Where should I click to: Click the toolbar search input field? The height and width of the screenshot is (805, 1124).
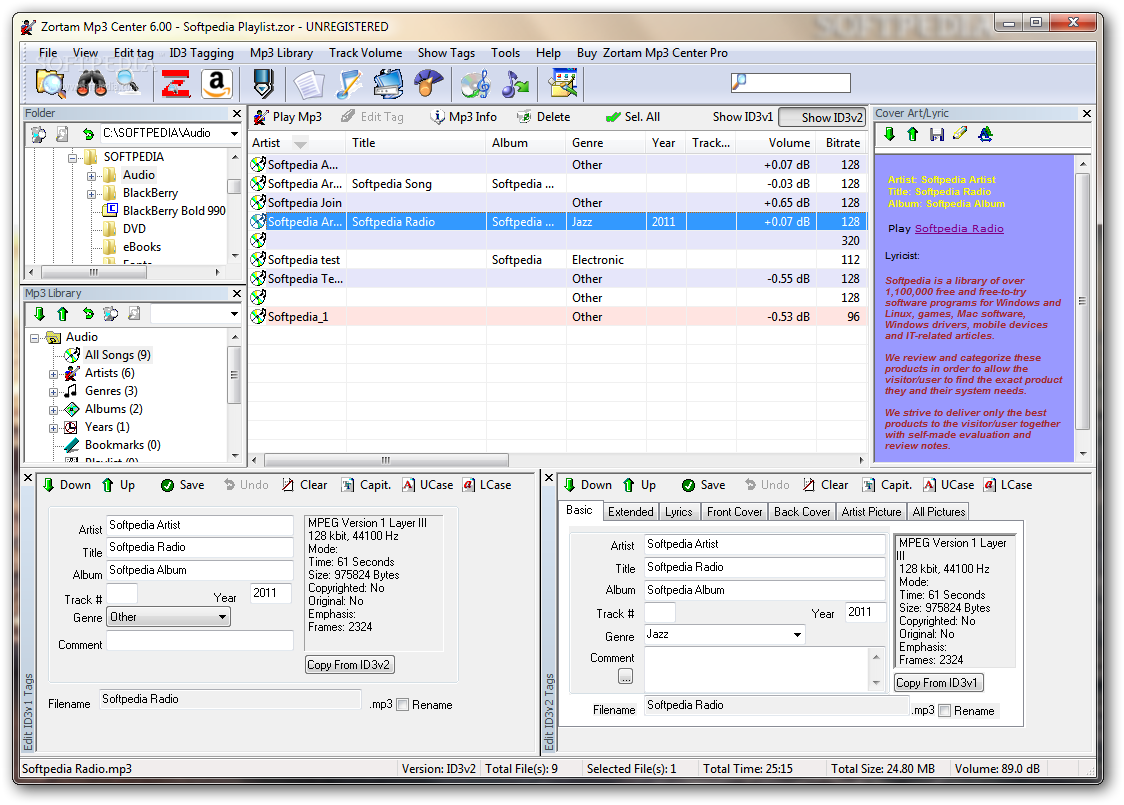(x=791, y=83)
